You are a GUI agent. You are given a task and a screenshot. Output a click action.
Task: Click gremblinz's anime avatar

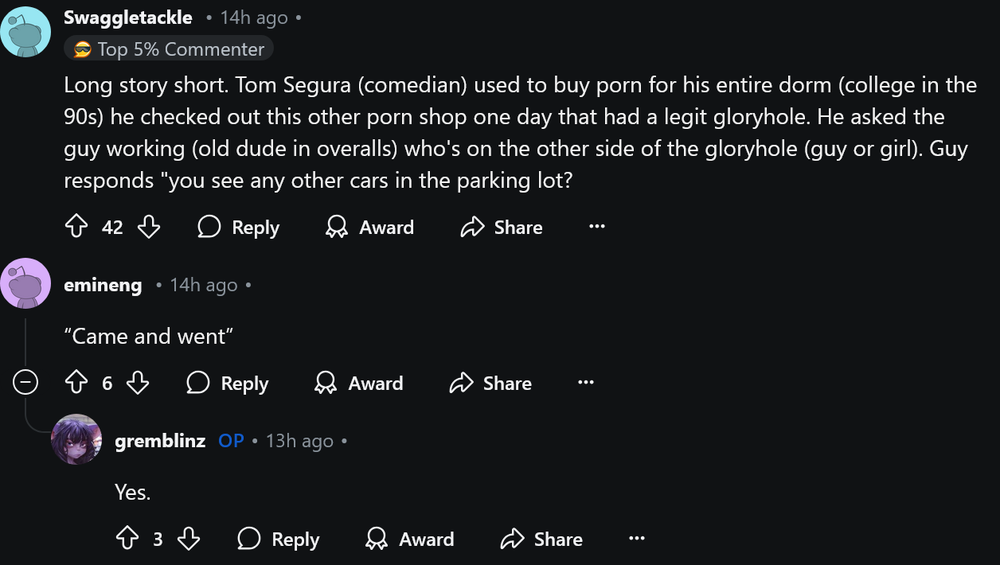tap(77, 440)
